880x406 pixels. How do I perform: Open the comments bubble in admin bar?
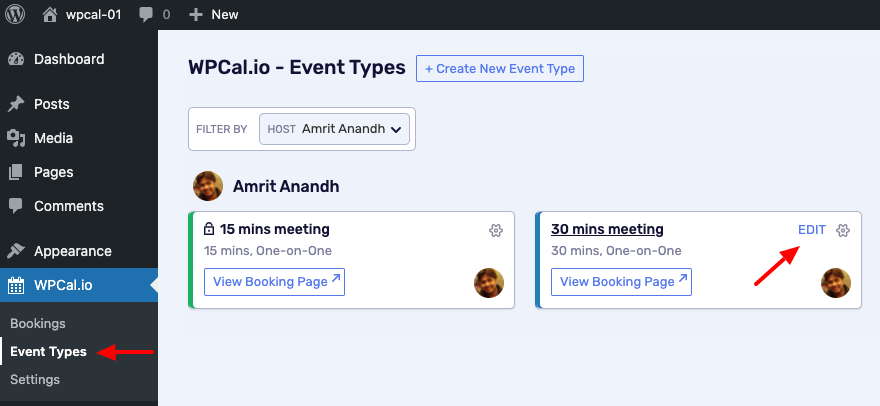point(154,15)
